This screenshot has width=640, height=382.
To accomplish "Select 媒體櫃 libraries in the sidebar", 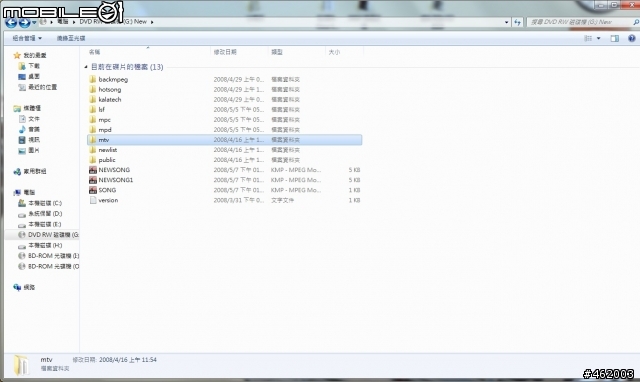I will (27, 108).
